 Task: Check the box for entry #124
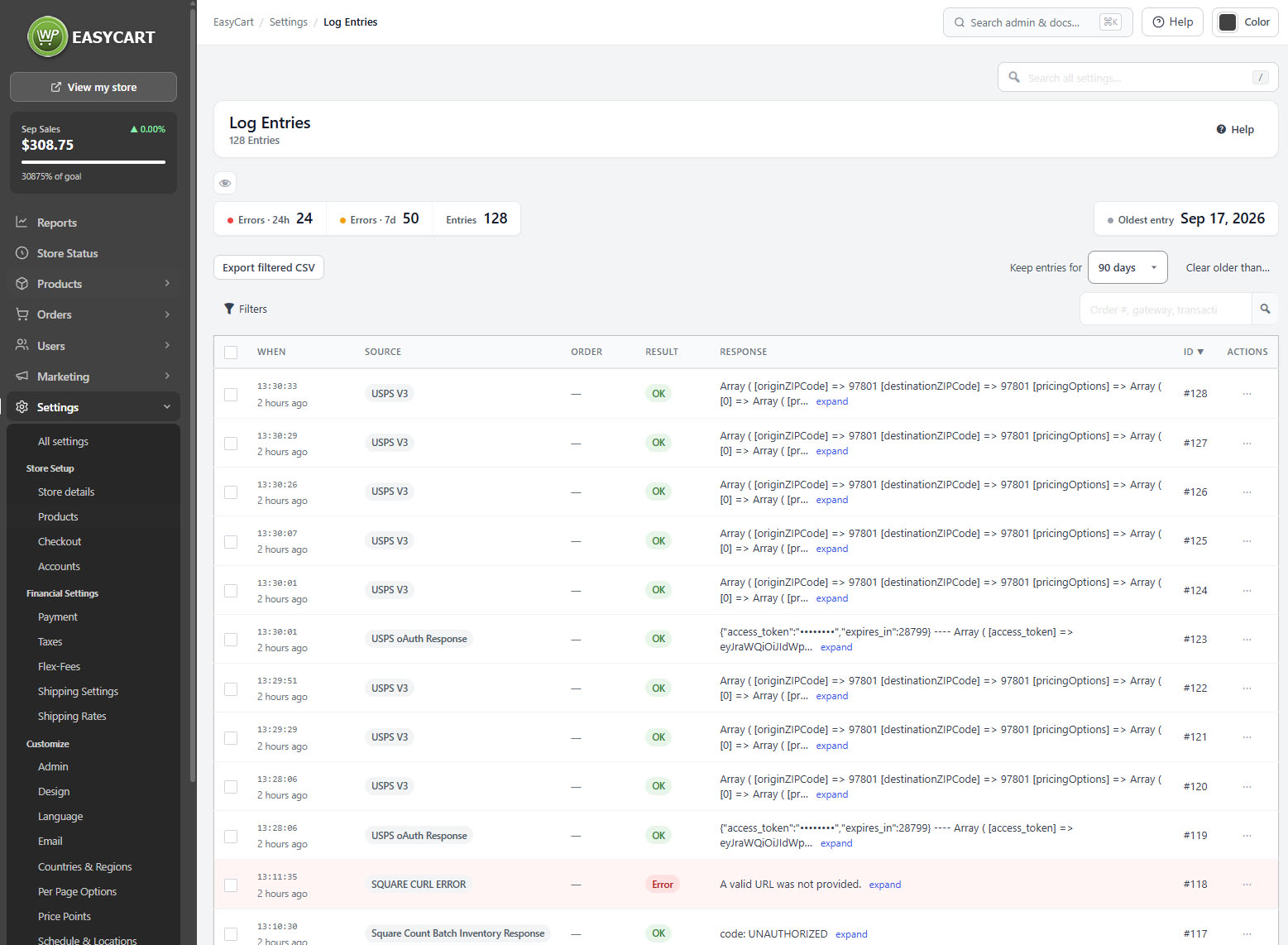231,591
